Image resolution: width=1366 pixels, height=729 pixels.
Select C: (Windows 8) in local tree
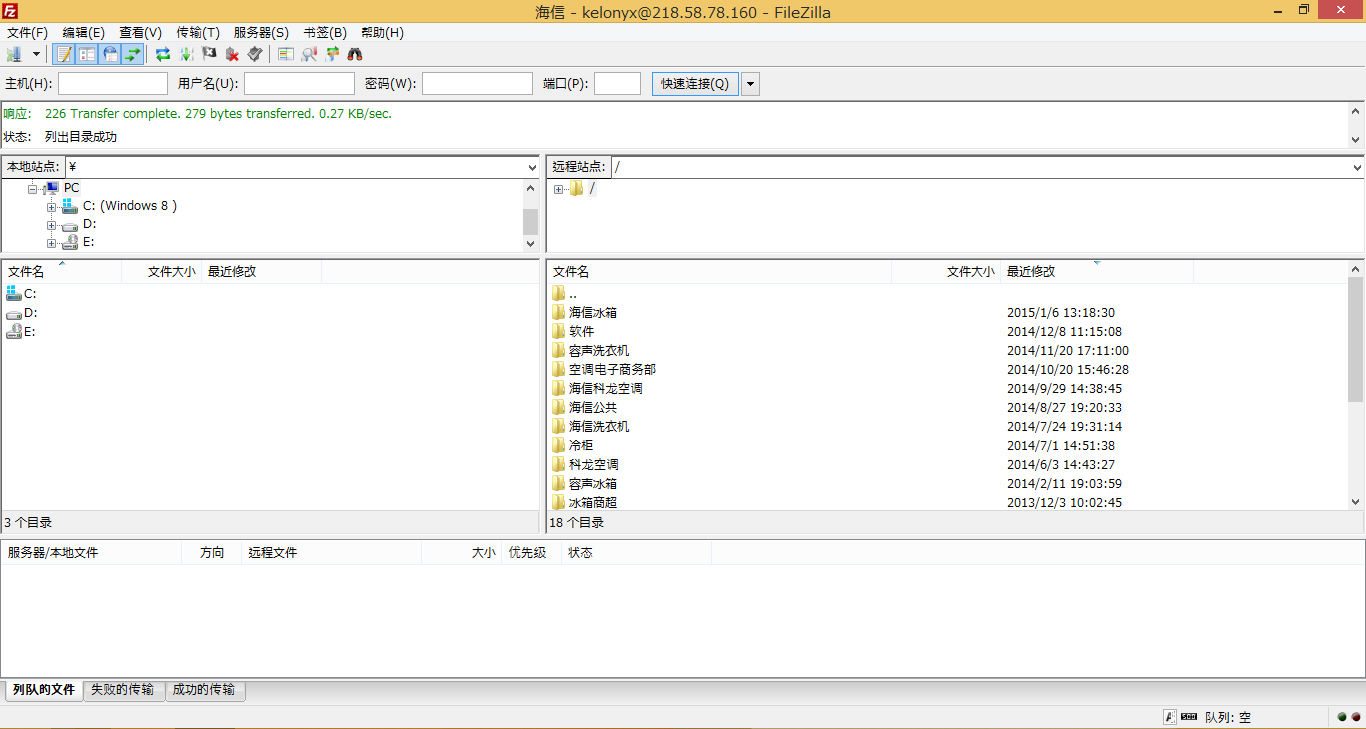point(130,206)
